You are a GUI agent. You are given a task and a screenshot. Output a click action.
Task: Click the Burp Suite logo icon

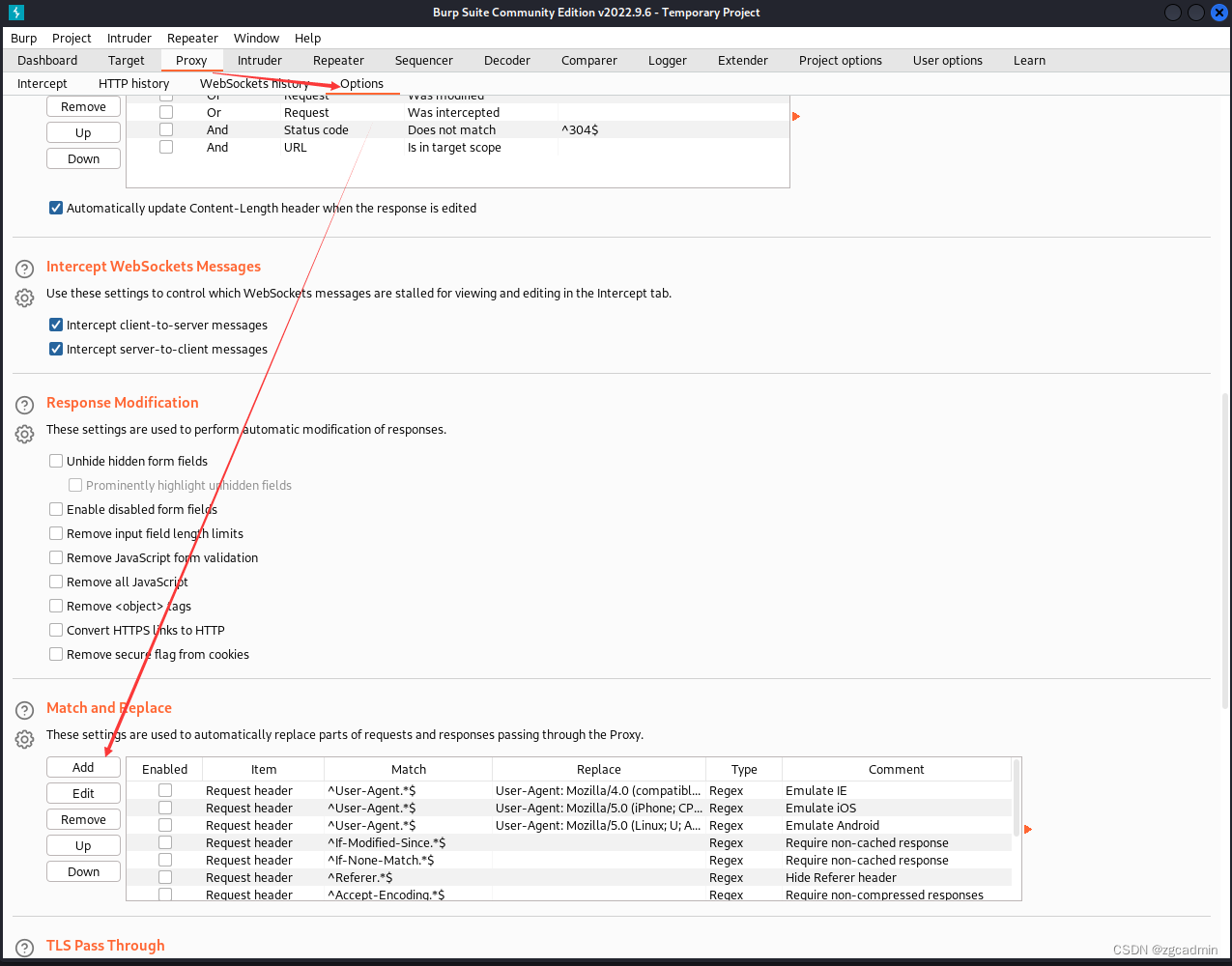tap(15, 13)
